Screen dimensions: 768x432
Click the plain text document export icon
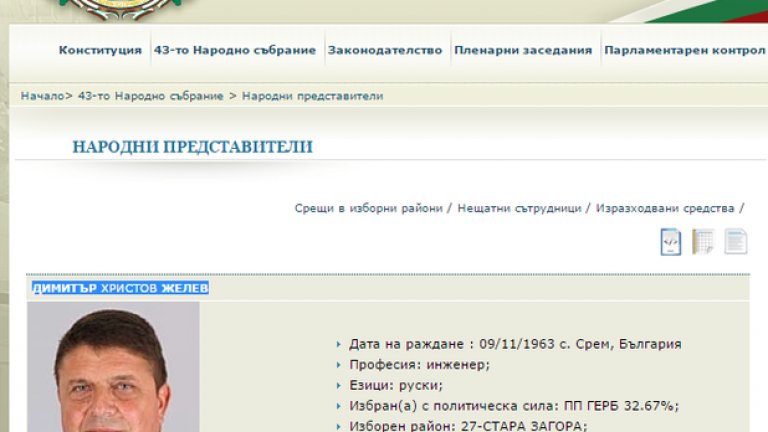pyautogui.click(x=735, y=242)
